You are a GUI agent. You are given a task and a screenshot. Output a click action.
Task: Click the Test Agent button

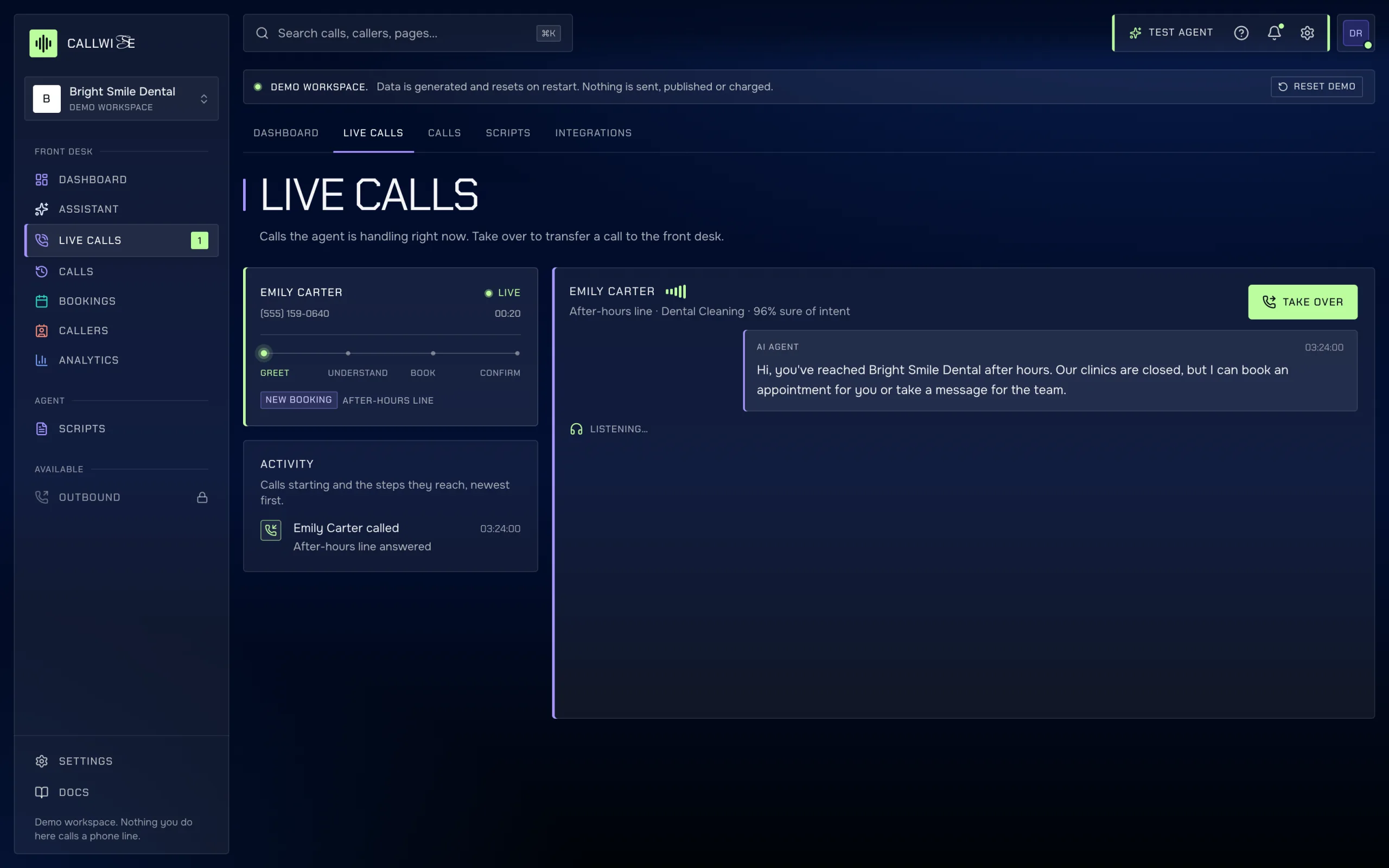(x=1171, y=33)
